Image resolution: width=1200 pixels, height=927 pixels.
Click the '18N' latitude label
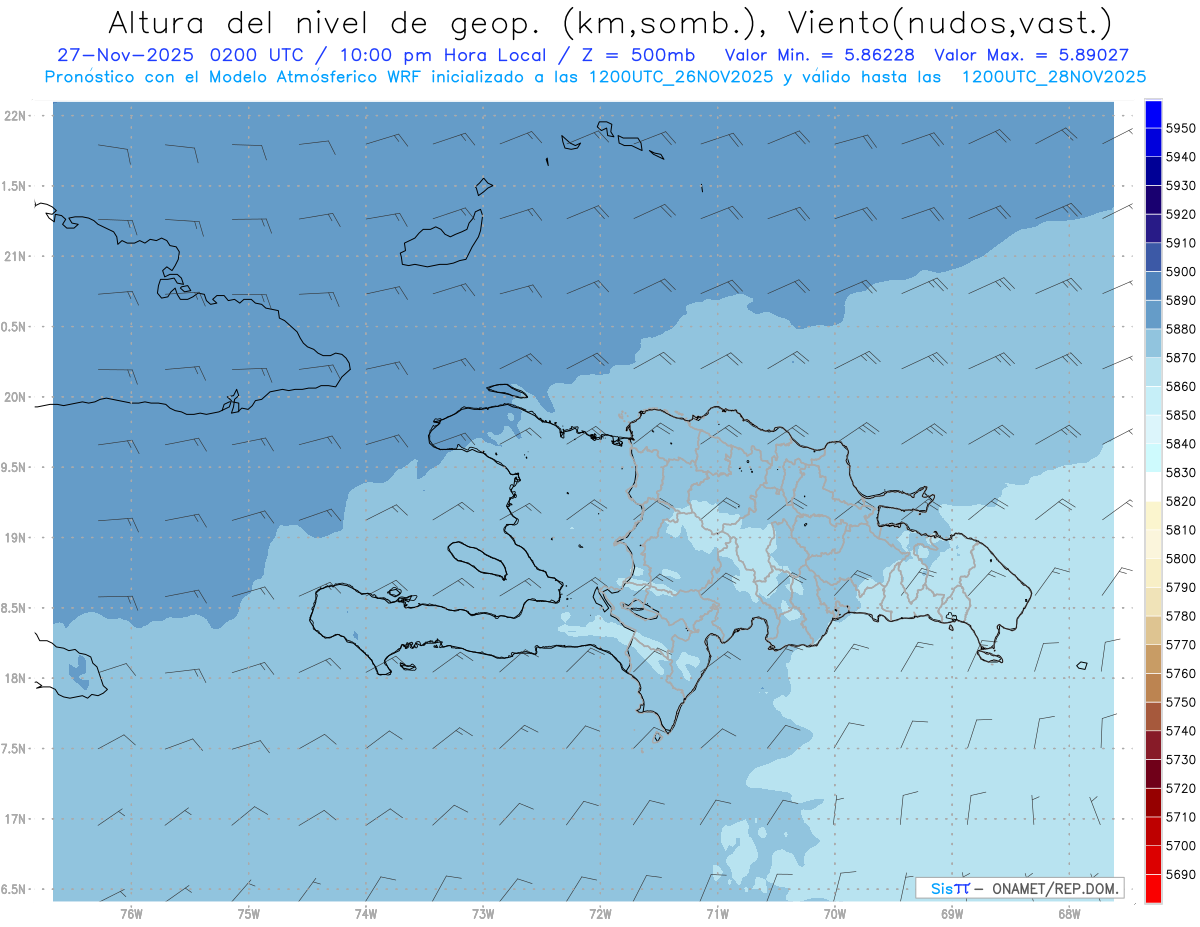tap(14, 679)
